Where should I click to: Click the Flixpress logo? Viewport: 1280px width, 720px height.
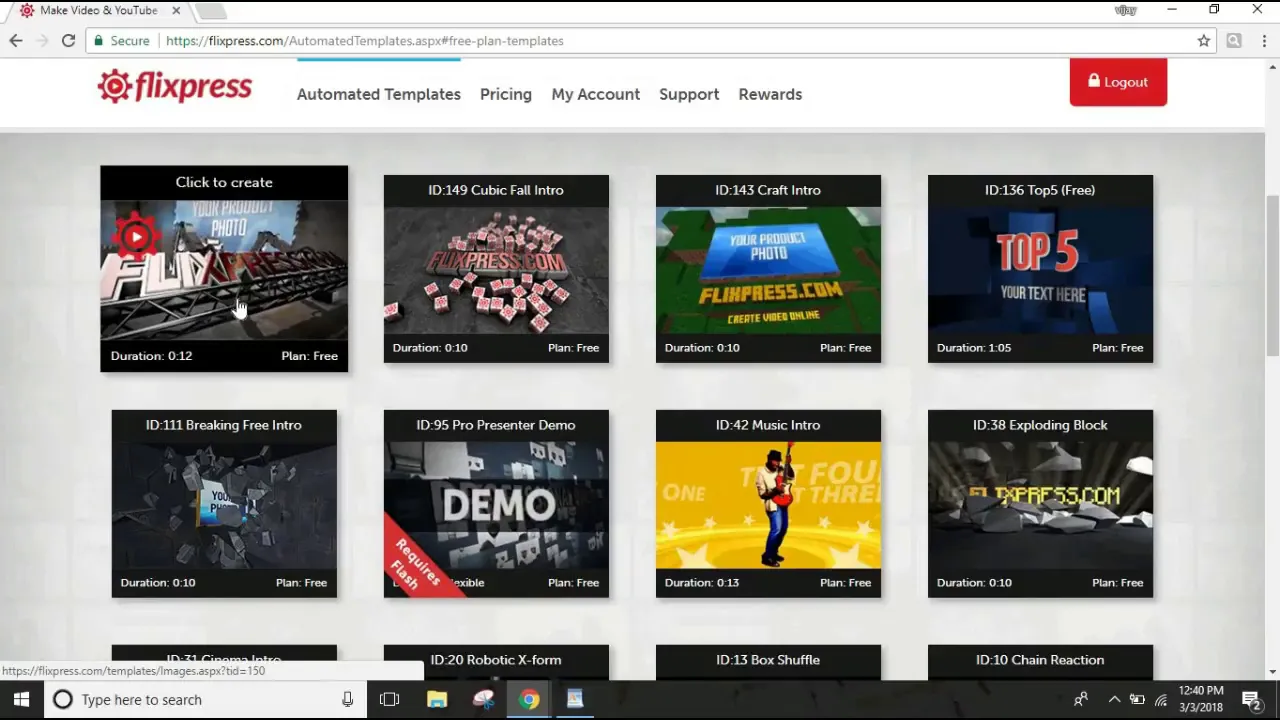point(175,87)
